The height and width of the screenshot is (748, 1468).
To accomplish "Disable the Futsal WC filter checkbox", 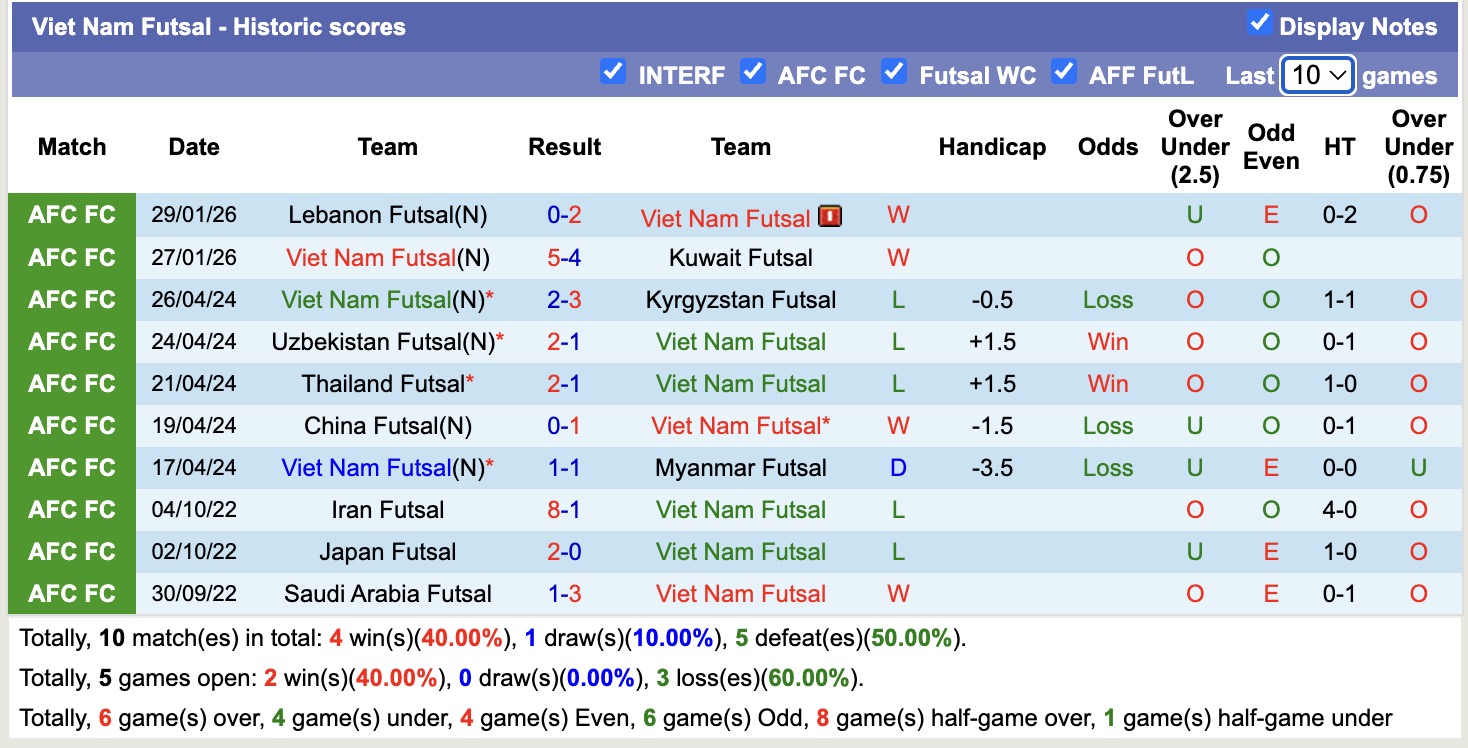I will (x=894, y=71).
